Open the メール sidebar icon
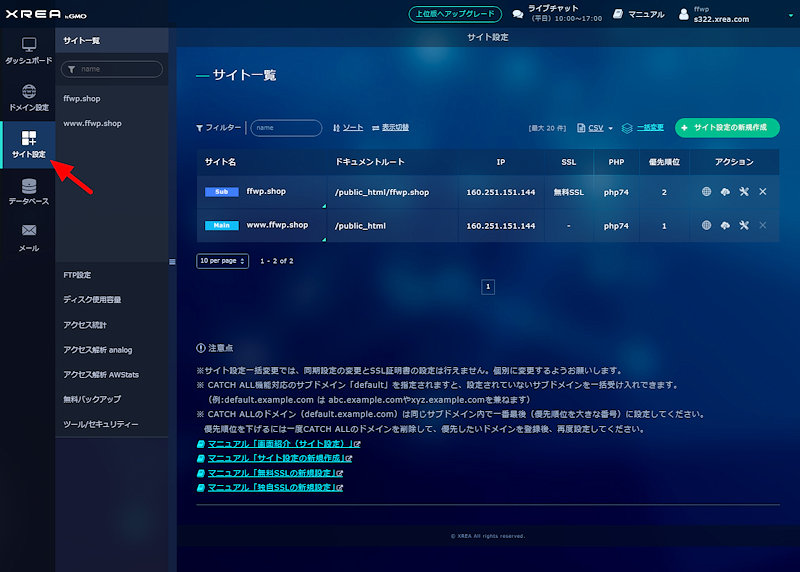800x572 pixels. coord(28,236)
